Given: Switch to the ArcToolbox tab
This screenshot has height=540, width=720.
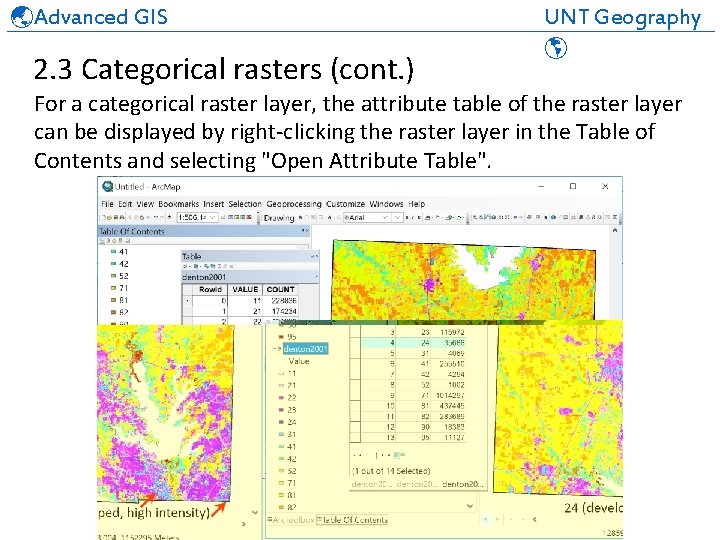Looking at the screenshot, I should (x=291, y=520).
